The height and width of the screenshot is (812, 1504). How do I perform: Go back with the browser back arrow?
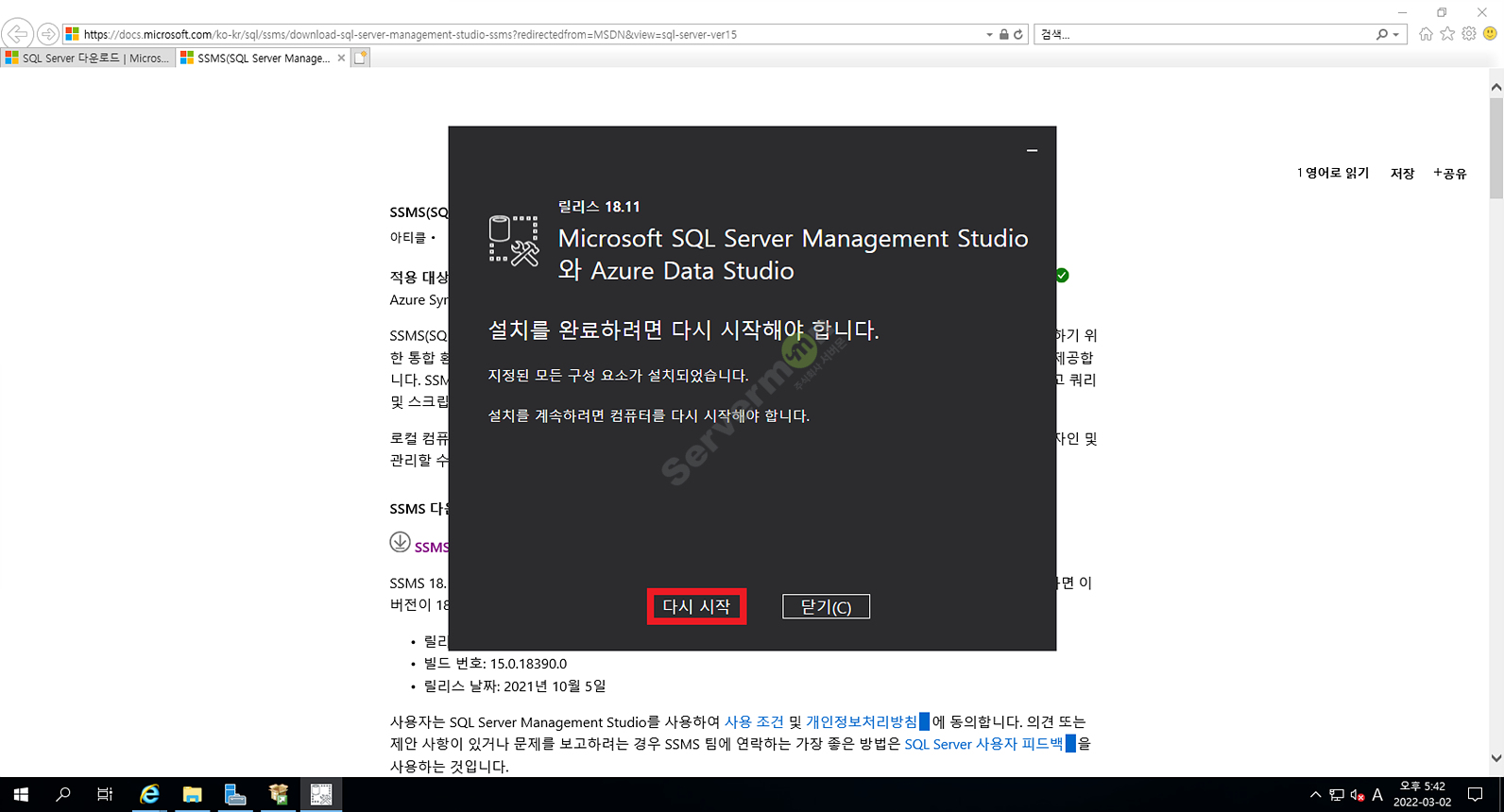click(17, 34)
